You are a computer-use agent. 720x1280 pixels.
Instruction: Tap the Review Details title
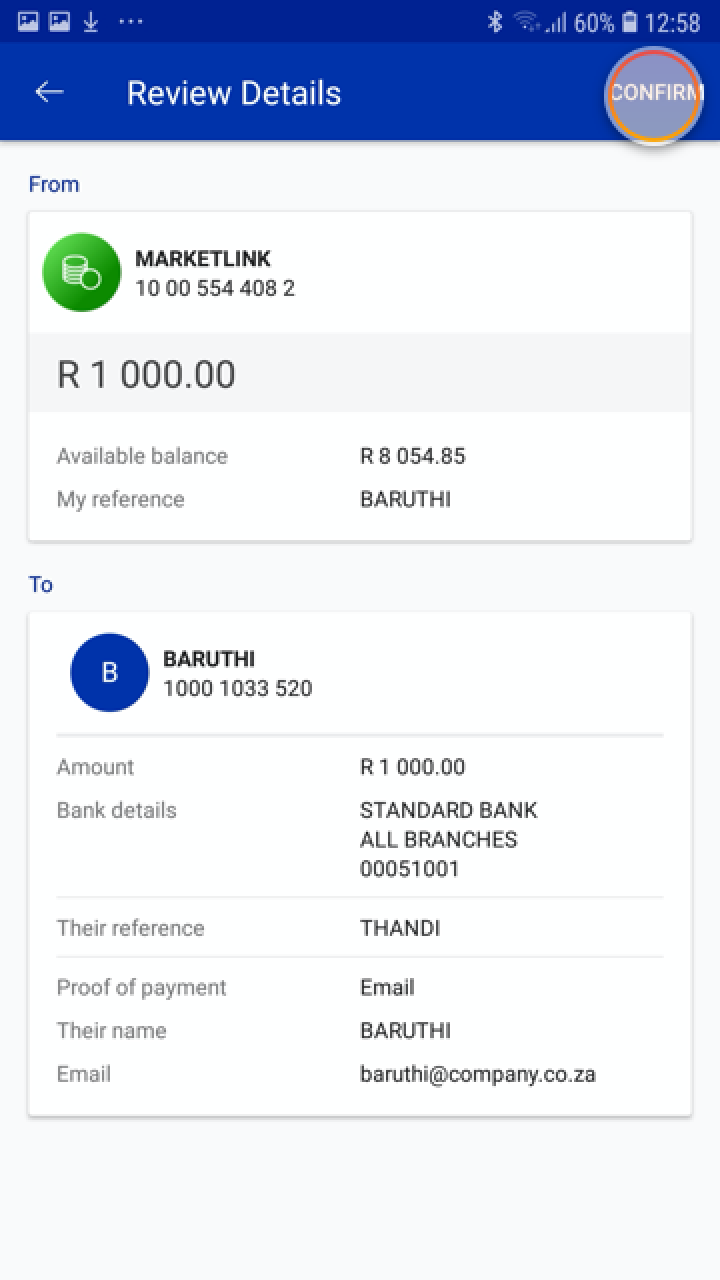click(x=234, y=93)
